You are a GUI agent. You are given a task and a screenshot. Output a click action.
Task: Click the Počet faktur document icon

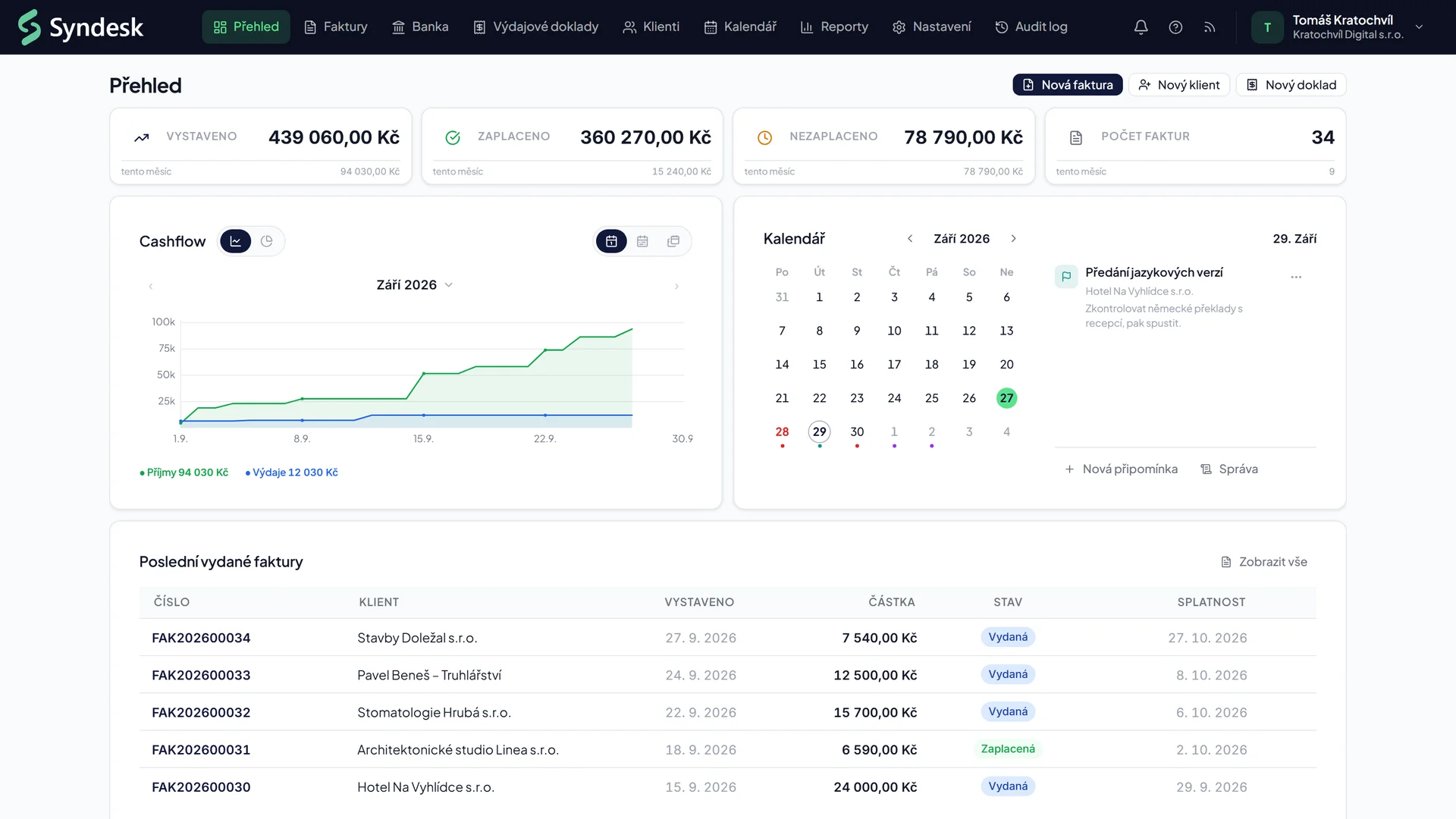coord(1076,137)
